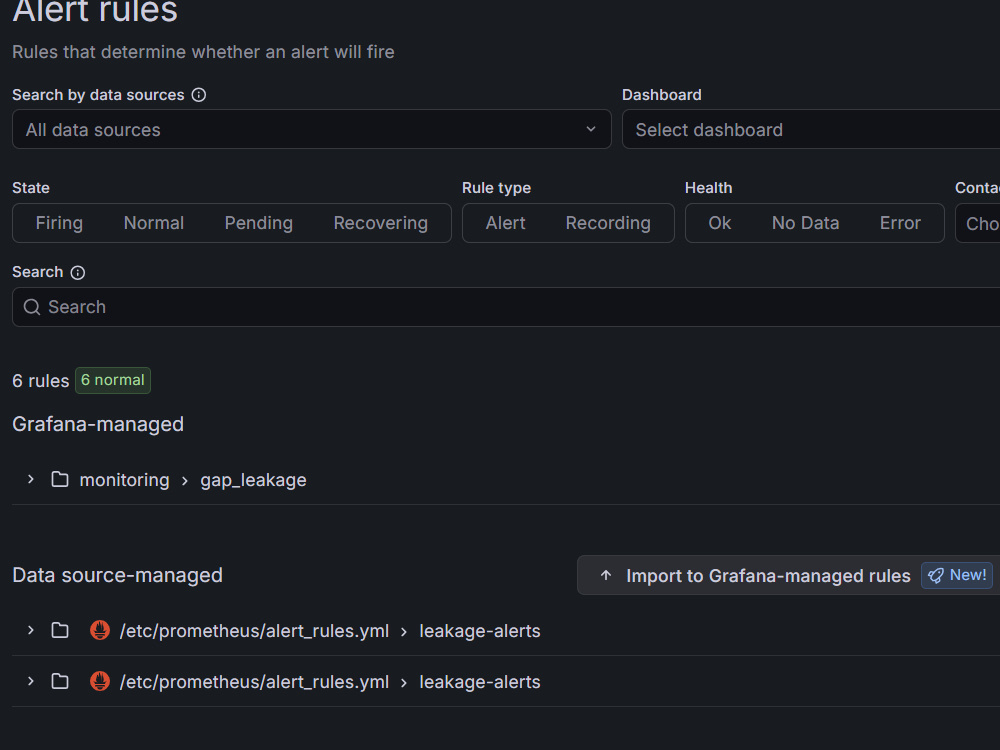
Task: Filter rules by Firing state
Action: click(x=59, y=223)
